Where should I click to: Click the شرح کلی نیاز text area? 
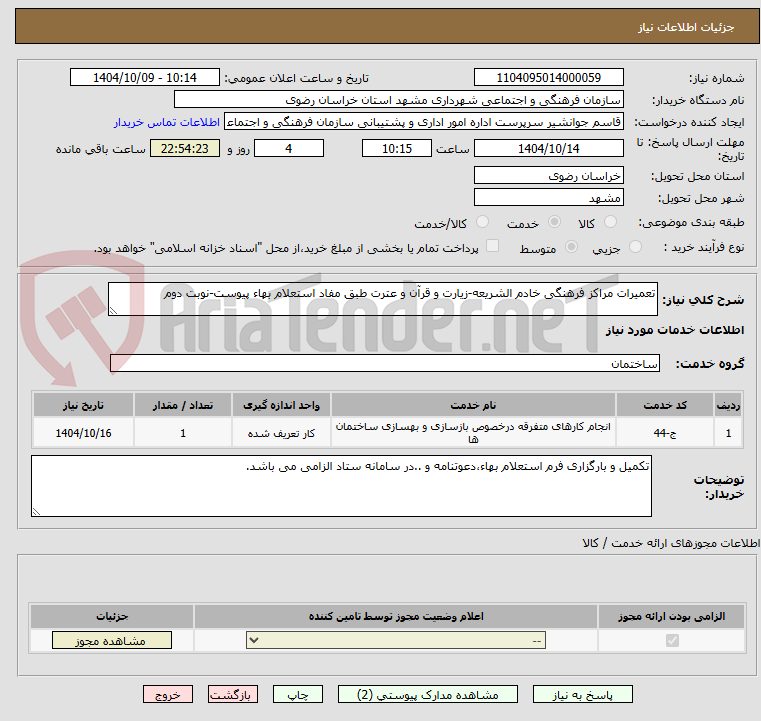(x=382, y=299)
